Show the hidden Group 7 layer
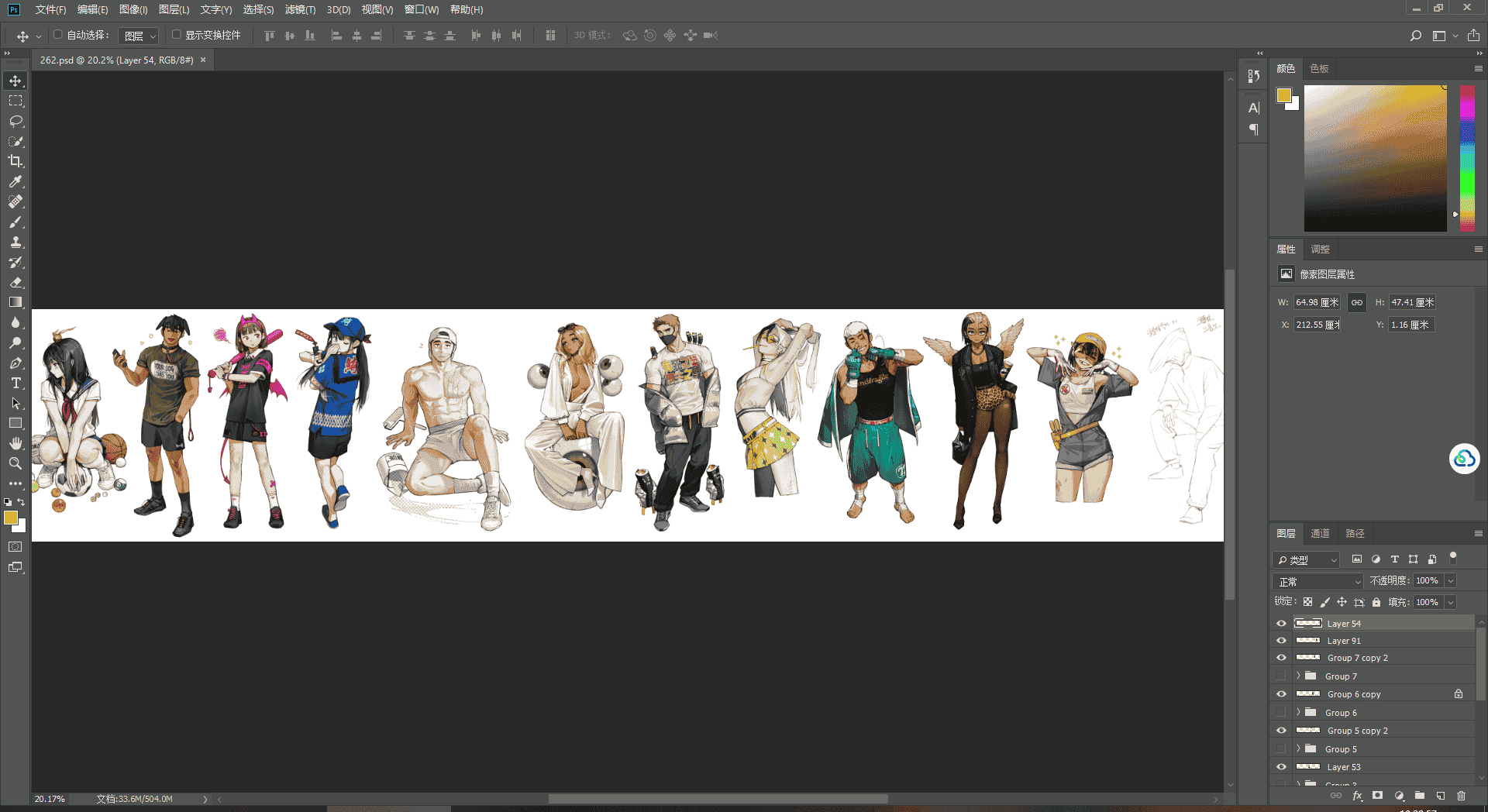This screenshot has width=1488, height=812. 1281,676
